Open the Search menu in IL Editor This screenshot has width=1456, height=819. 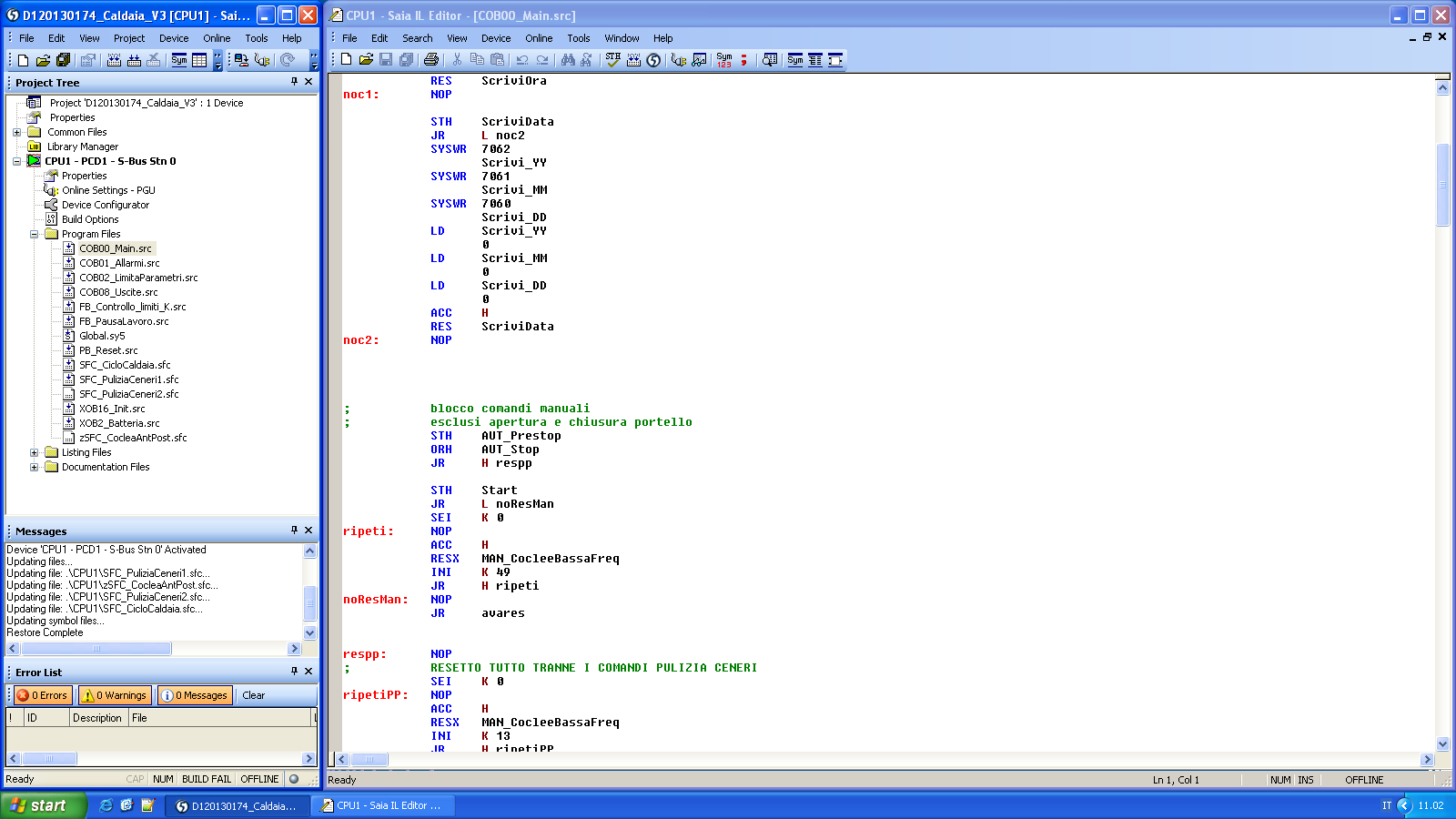tap(417, 38)
